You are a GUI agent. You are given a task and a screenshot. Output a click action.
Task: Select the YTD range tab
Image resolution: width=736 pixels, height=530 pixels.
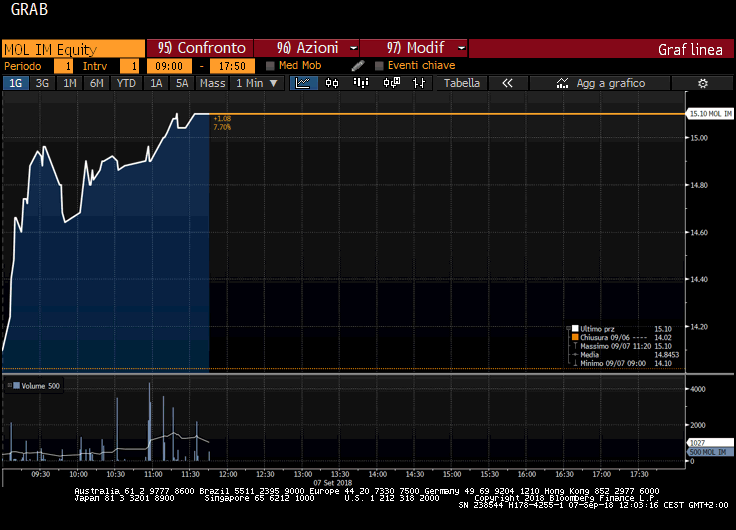pyautogui.click(x=126, y=83)
